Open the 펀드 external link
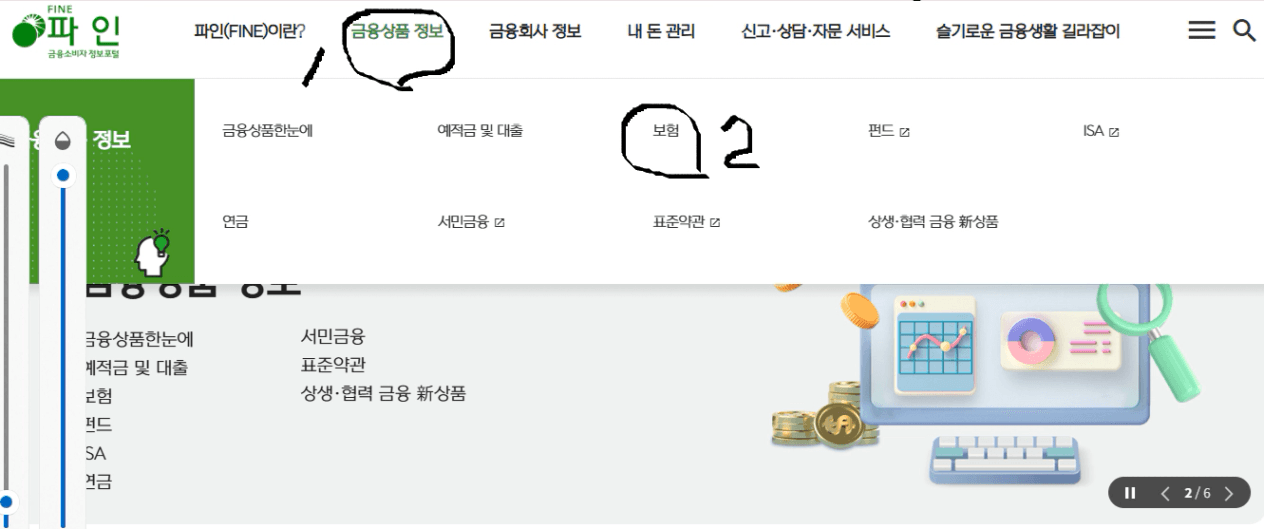The width and height of the screenshot is (1264, 529). 888,131
